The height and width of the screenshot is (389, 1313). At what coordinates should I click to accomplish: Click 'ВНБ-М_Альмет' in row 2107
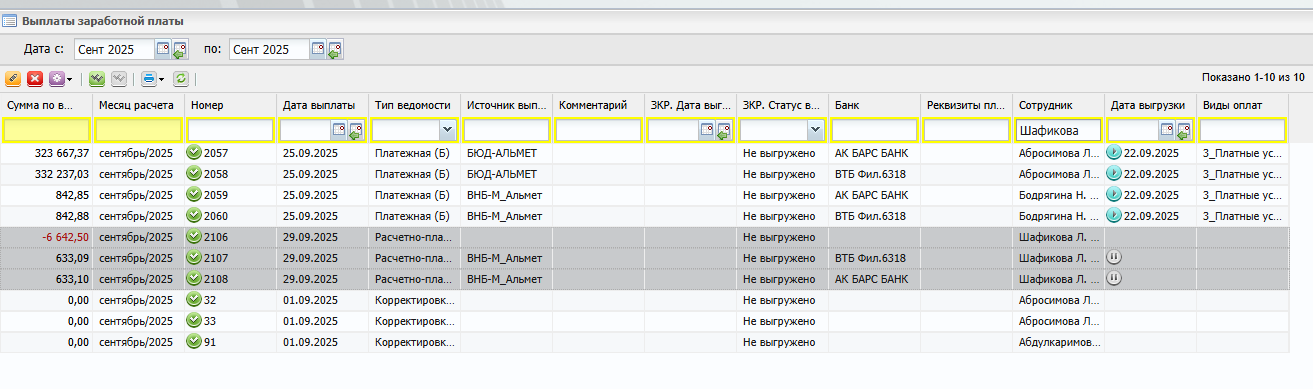coord(504,258)
